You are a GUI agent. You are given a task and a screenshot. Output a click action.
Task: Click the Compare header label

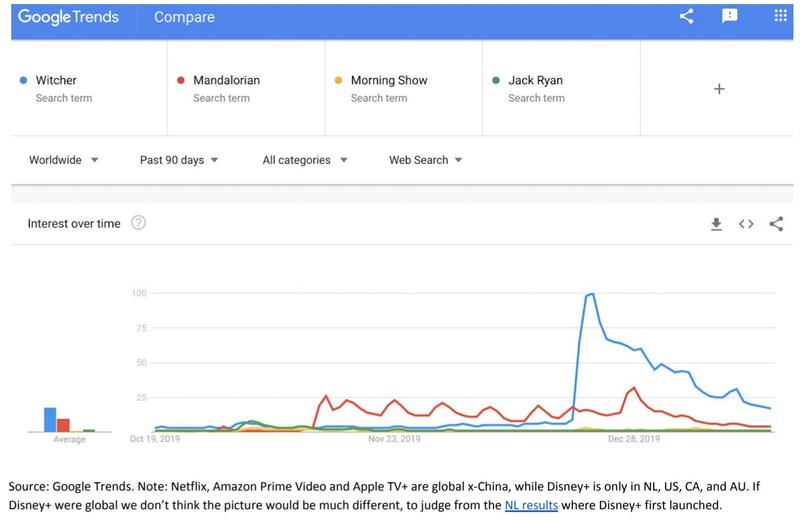click(x=186, y=17)
